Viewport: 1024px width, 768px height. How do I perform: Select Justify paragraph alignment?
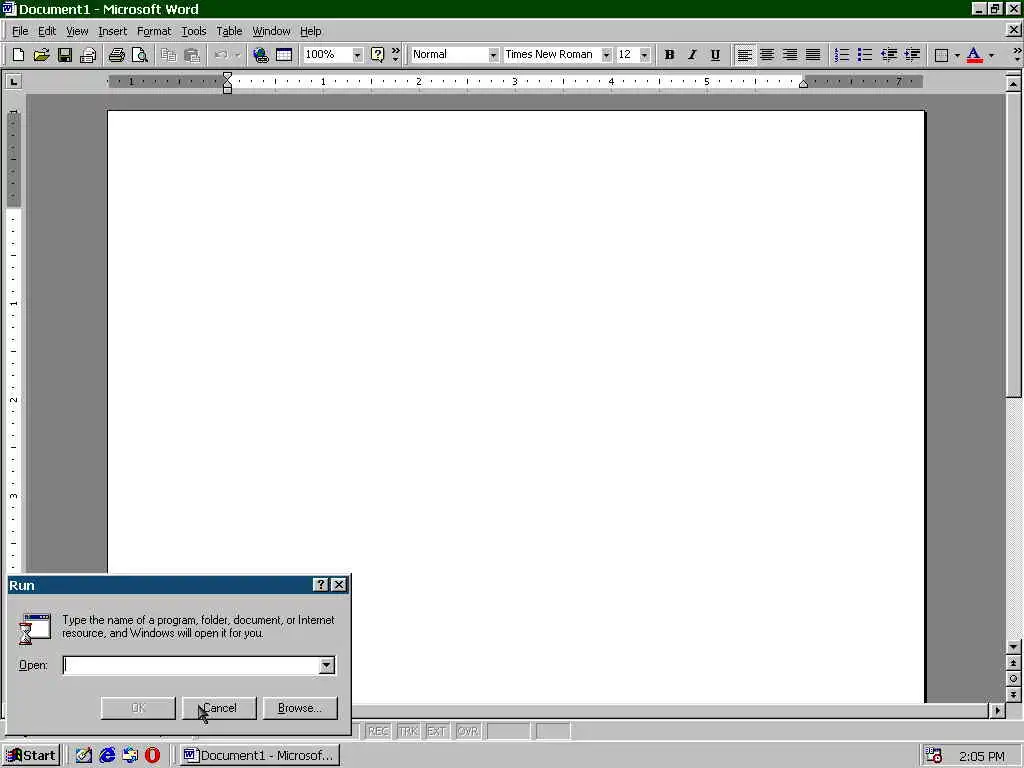pos(813,55)
